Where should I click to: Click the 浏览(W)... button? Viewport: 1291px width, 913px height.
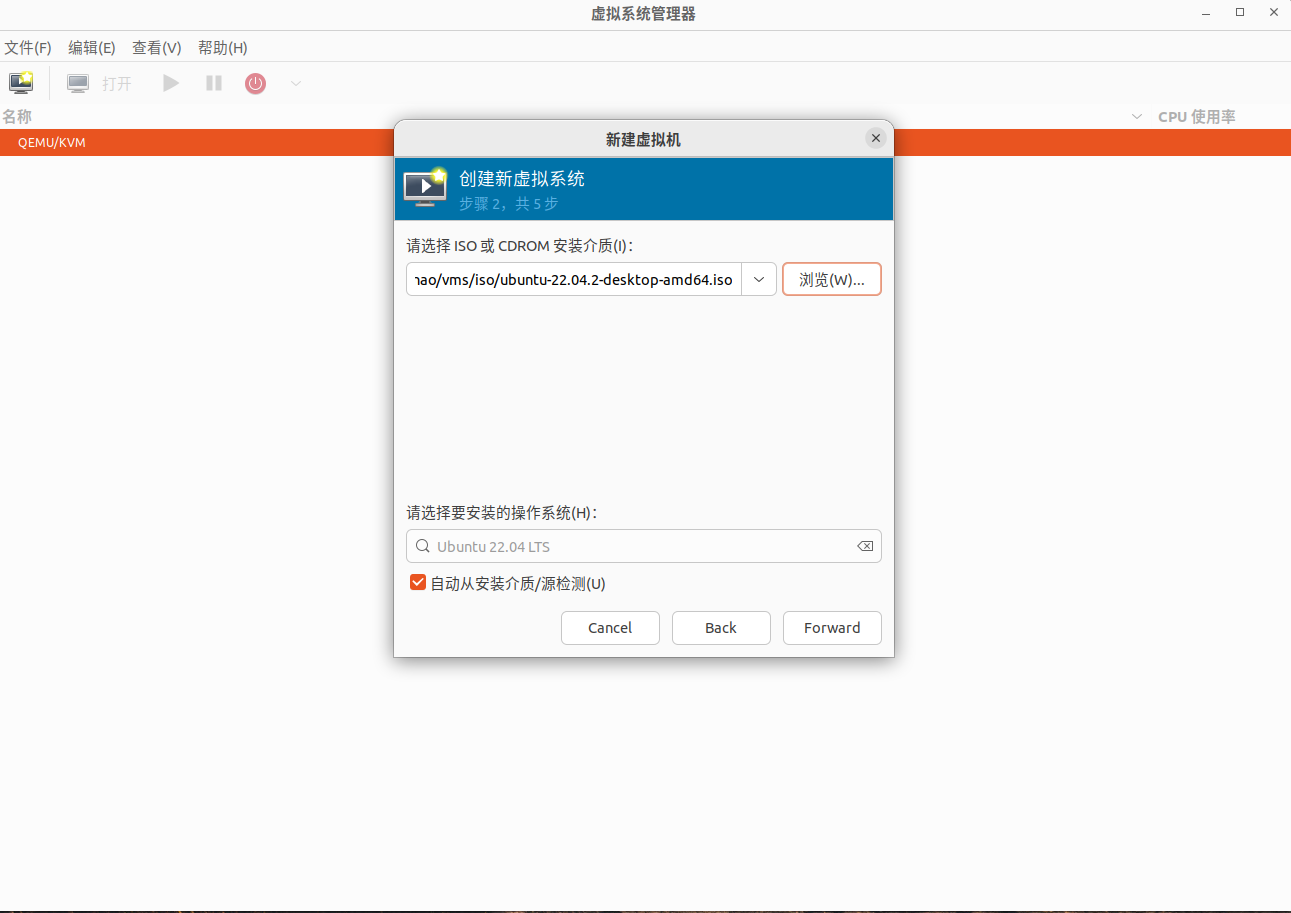point(832,279)
